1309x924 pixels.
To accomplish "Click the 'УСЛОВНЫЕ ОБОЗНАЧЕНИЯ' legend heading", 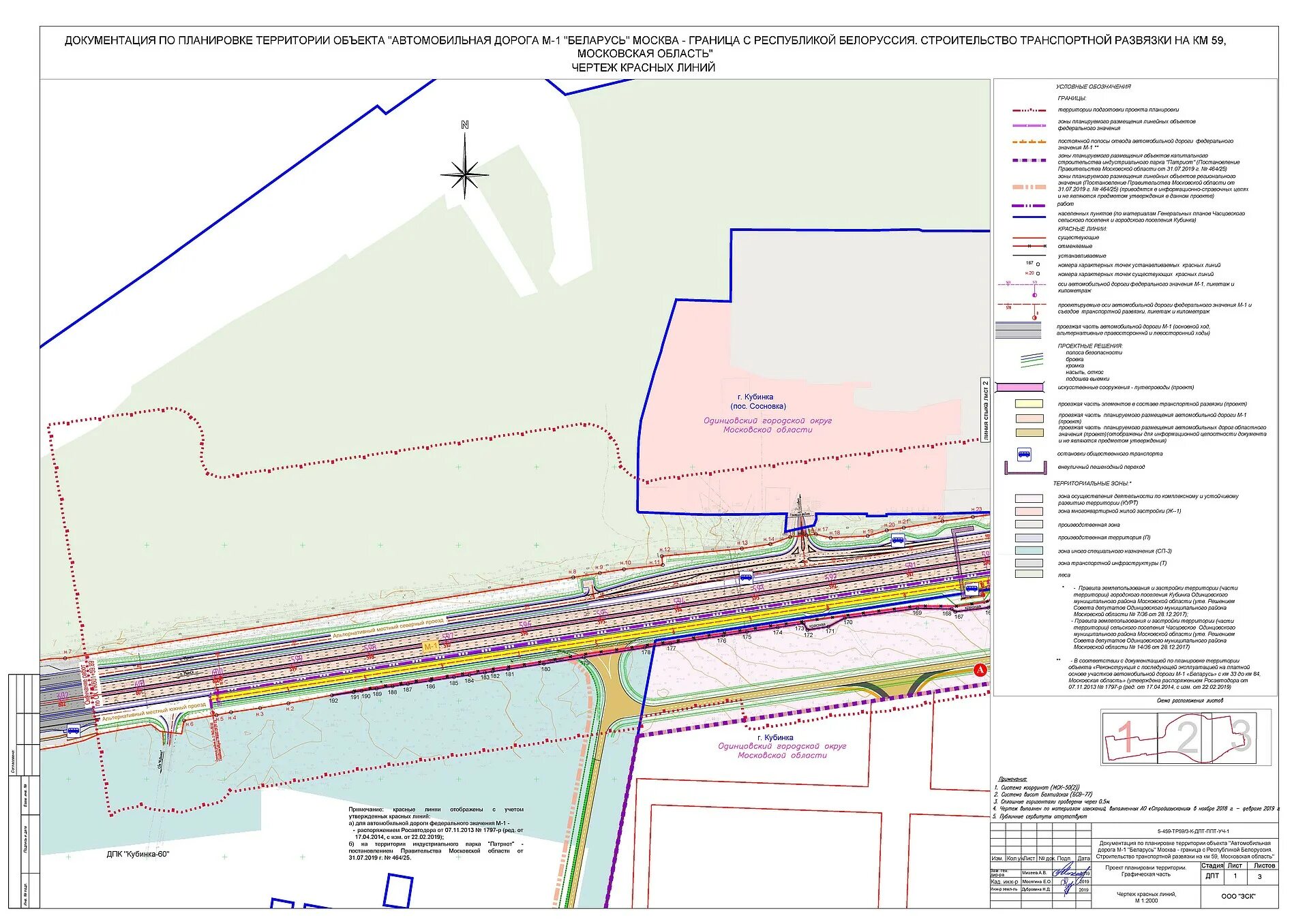I will [x=1093, y=87].
